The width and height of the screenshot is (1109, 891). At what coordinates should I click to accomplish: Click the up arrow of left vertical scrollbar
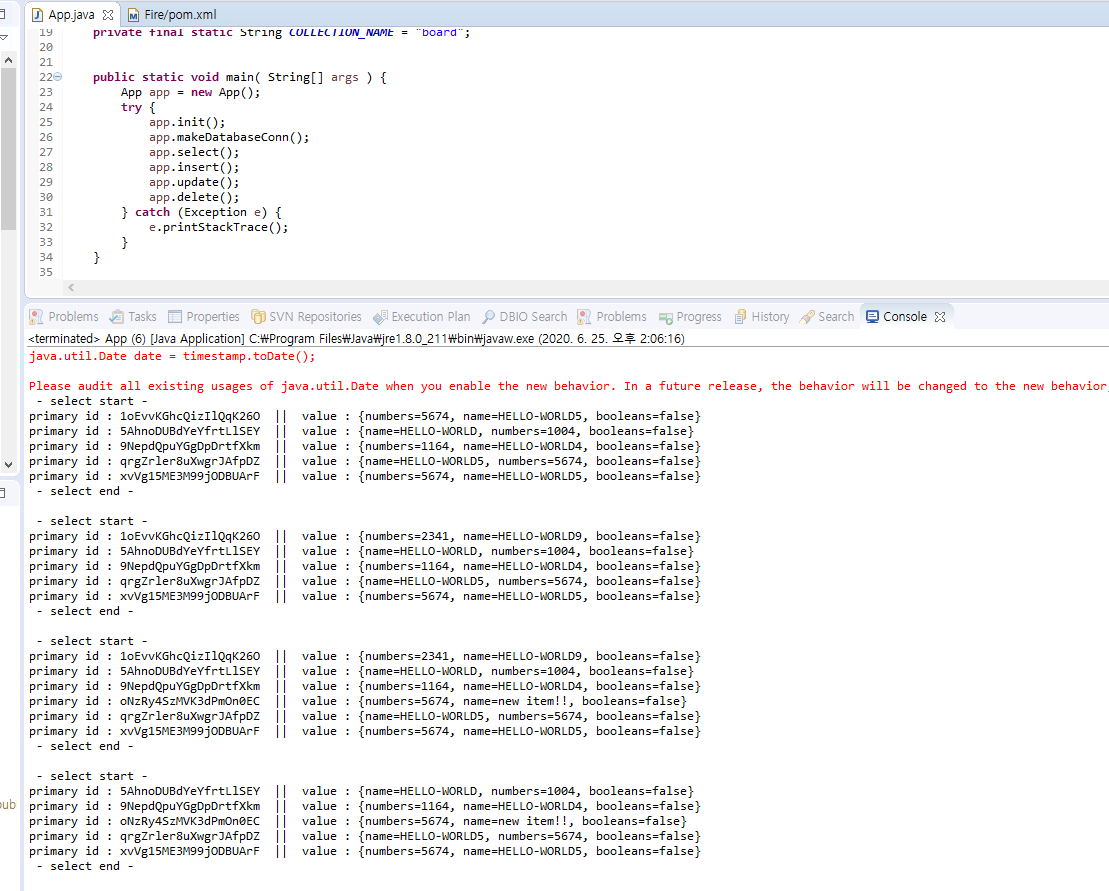[8, 60]
